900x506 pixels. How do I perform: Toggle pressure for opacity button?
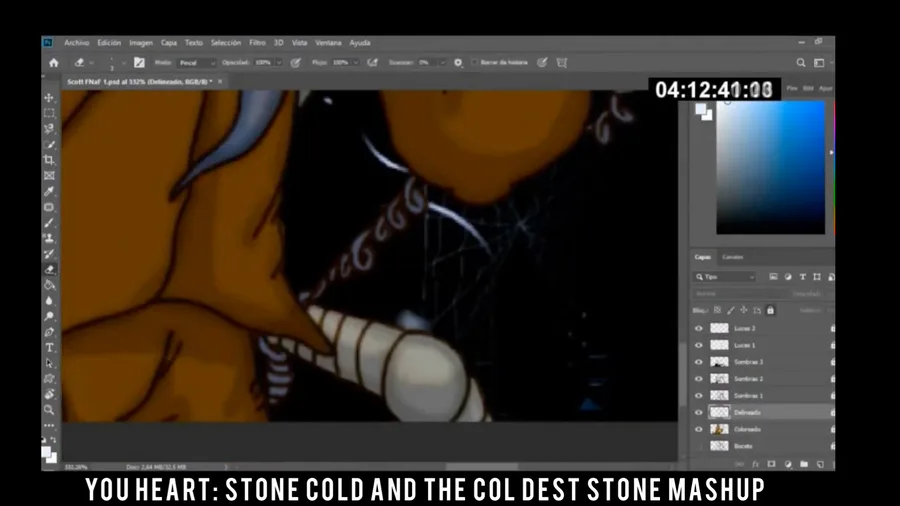(x=296, y=63)
